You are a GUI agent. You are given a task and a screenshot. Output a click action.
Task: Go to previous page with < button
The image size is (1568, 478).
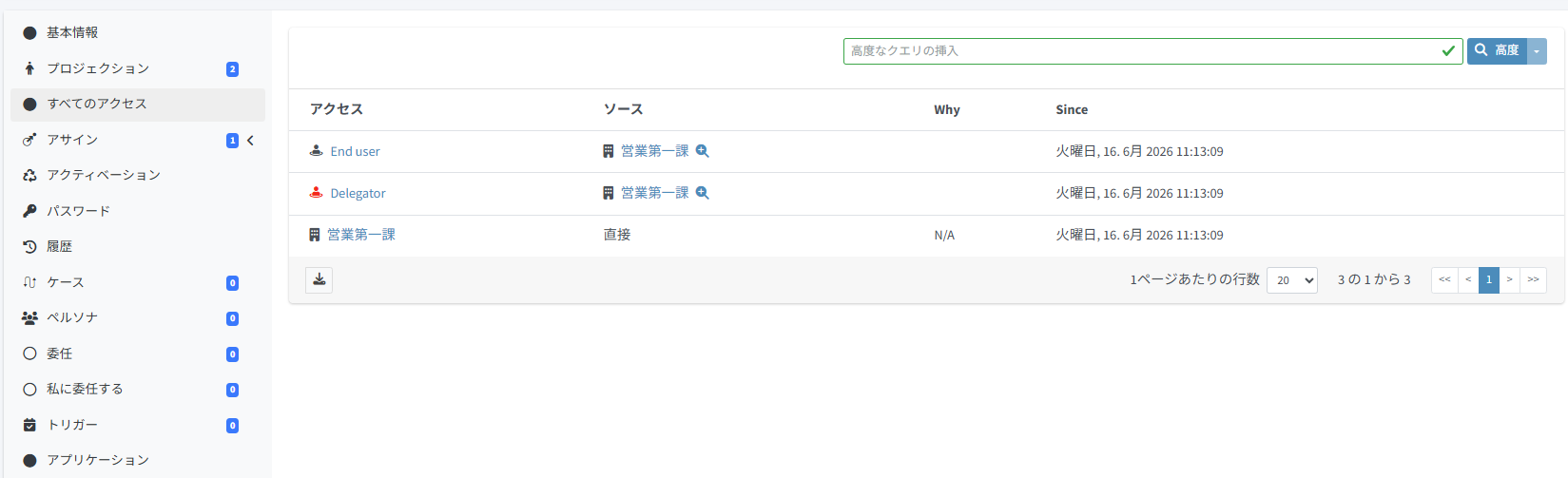(x=1468, y=279)
